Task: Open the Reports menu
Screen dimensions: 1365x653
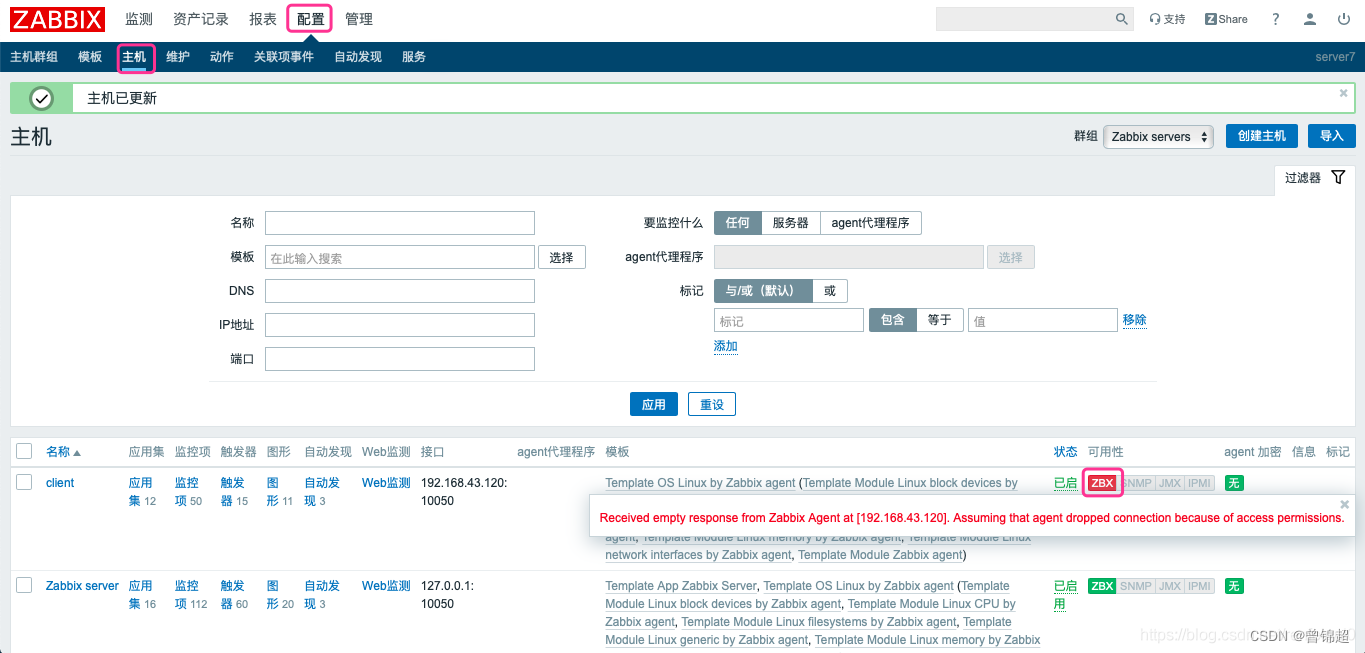Action: pos(263,19)
